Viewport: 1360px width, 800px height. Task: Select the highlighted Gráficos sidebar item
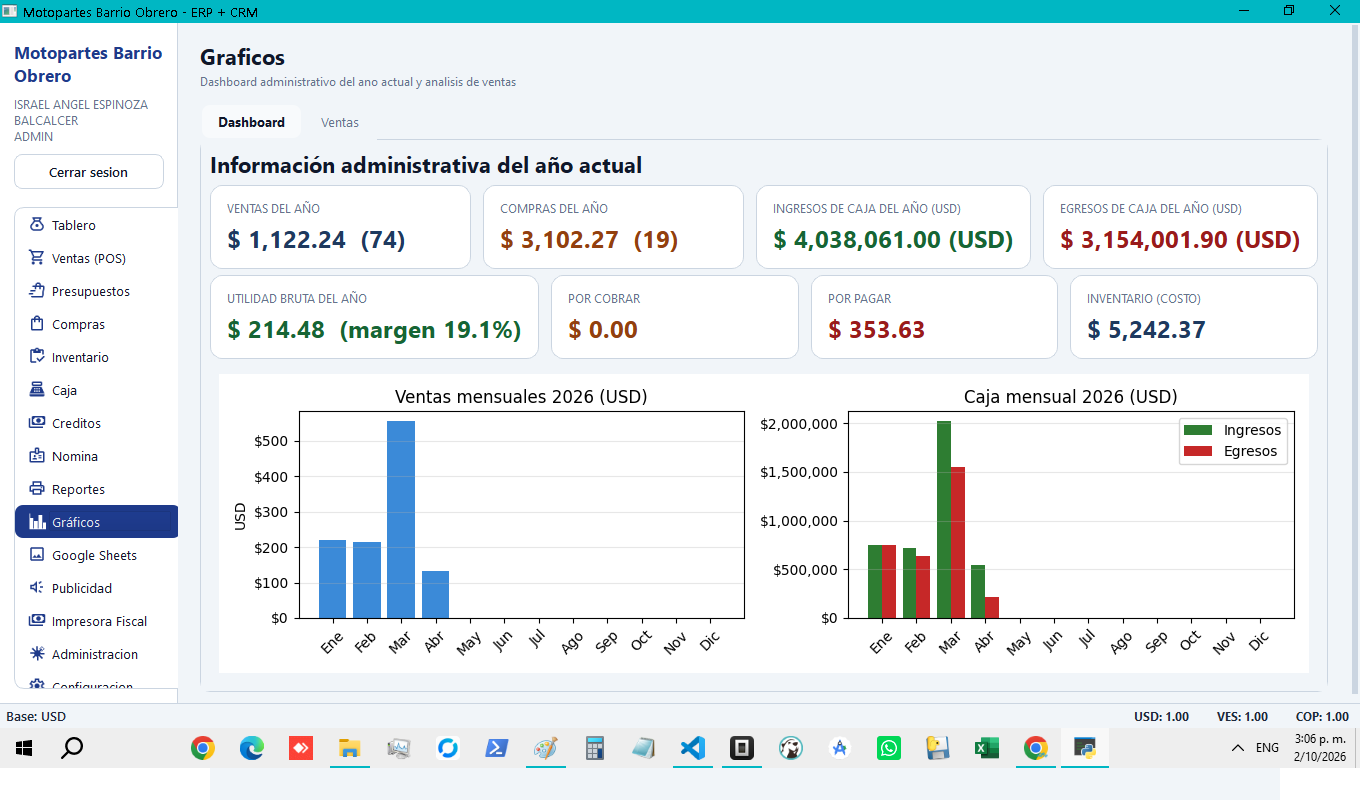point(97,522)
